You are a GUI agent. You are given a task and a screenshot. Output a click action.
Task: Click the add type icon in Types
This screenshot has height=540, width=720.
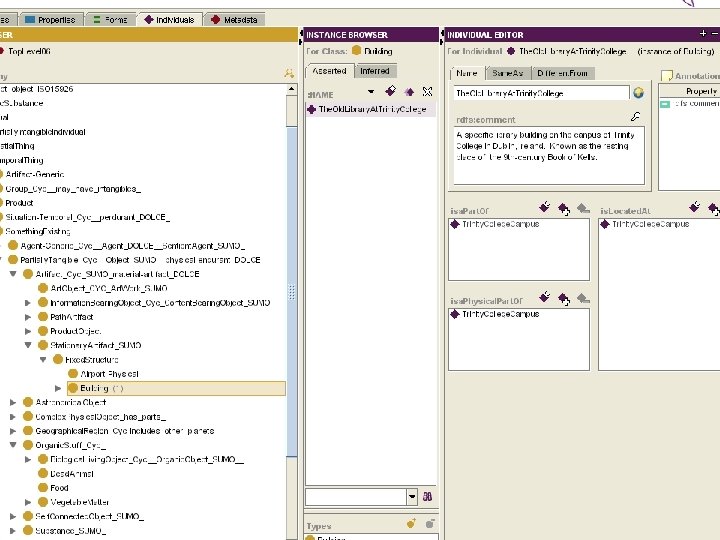coord(411,523)
